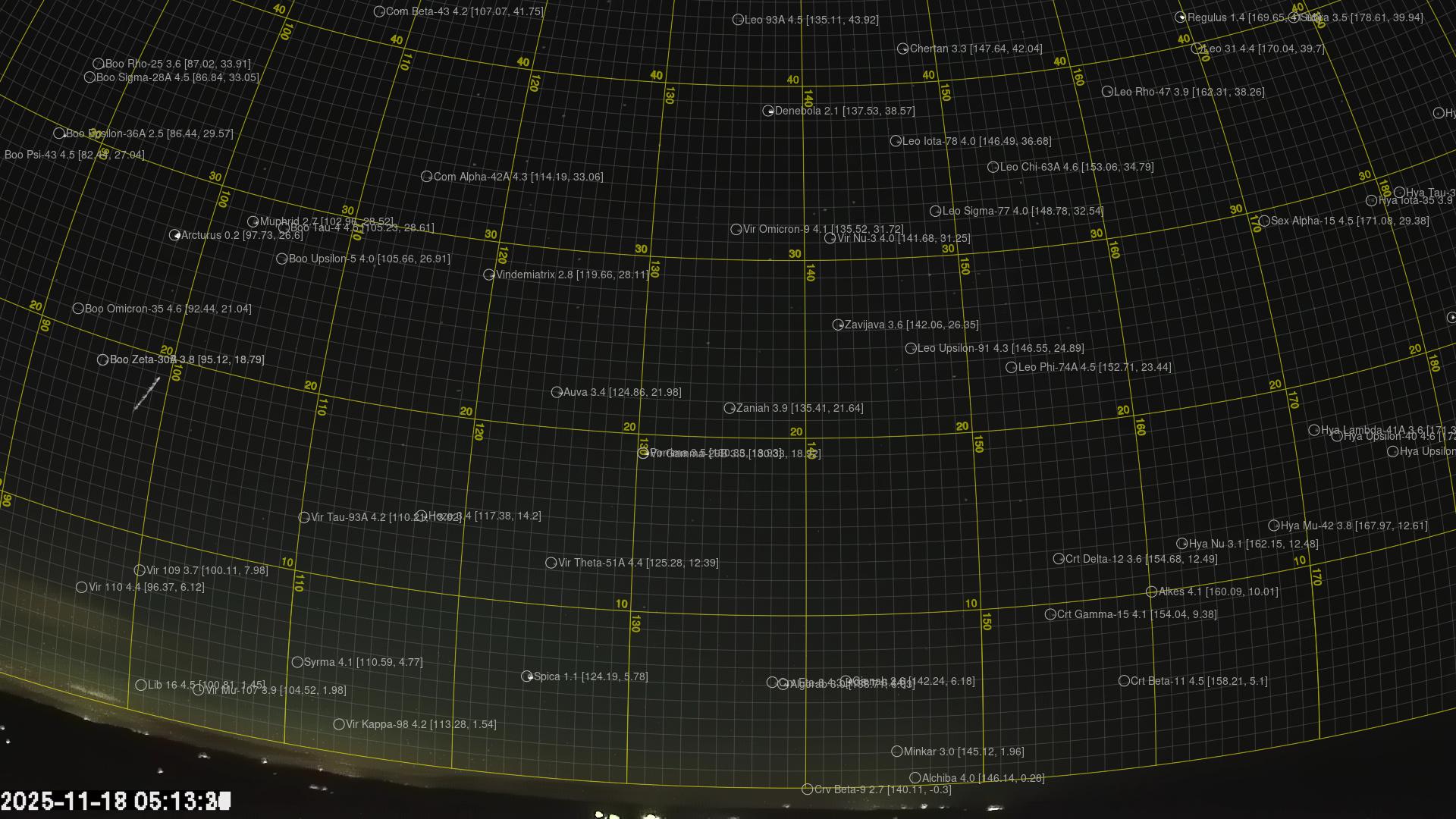
Task: Select the Chertan star marker
Action: [x=902, y=49]
